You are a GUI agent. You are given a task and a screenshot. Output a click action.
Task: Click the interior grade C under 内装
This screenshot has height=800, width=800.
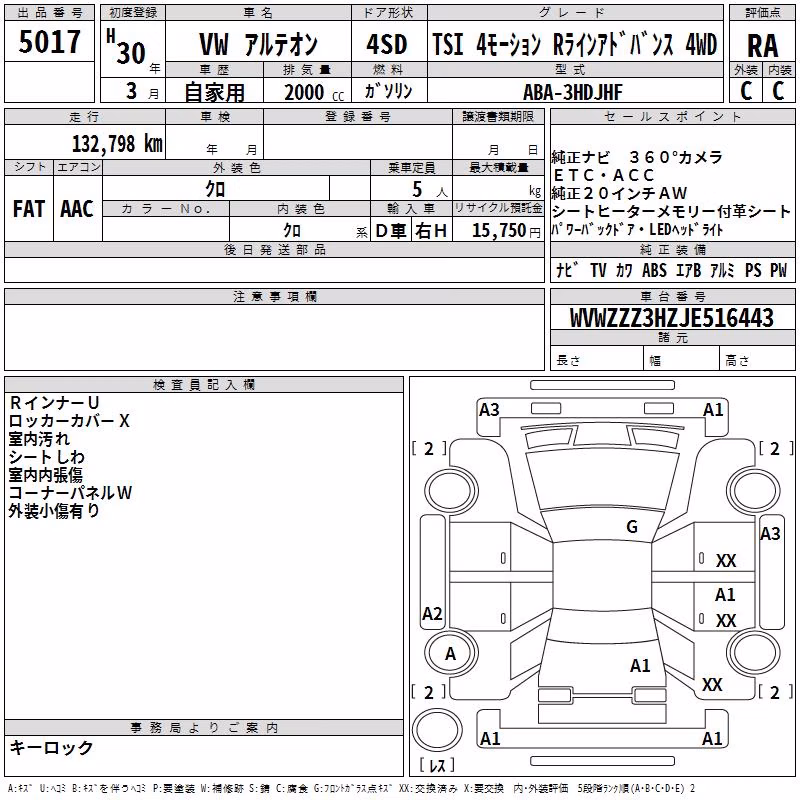tap(778, 91)
